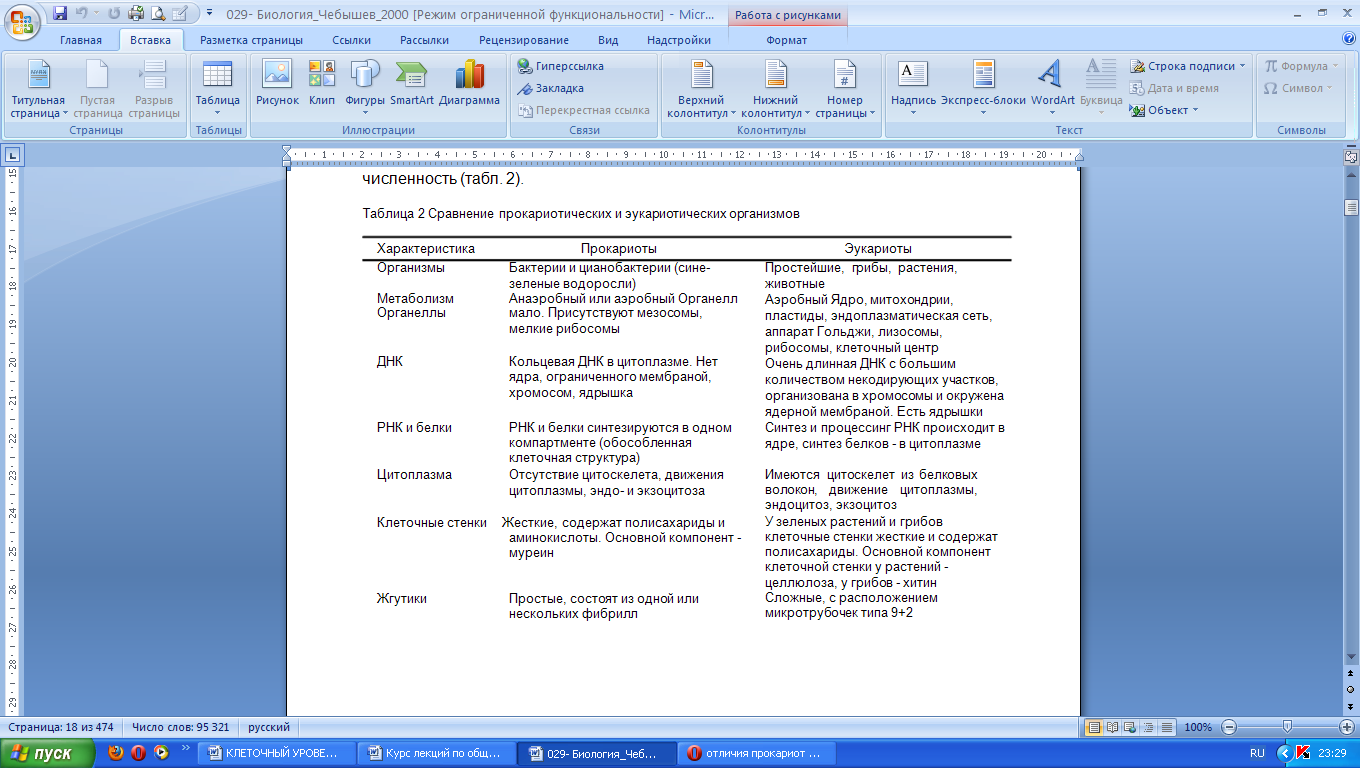Open the Вид ribbon tab
This screenshot has width=1360, height=768.
pyautogui.click(x=608, y=40)
